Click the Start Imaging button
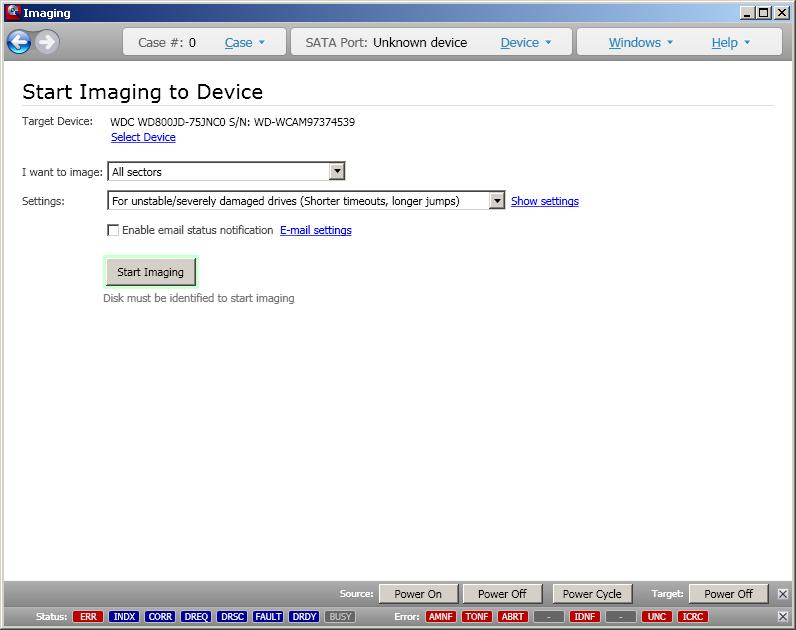 (150, 272)
